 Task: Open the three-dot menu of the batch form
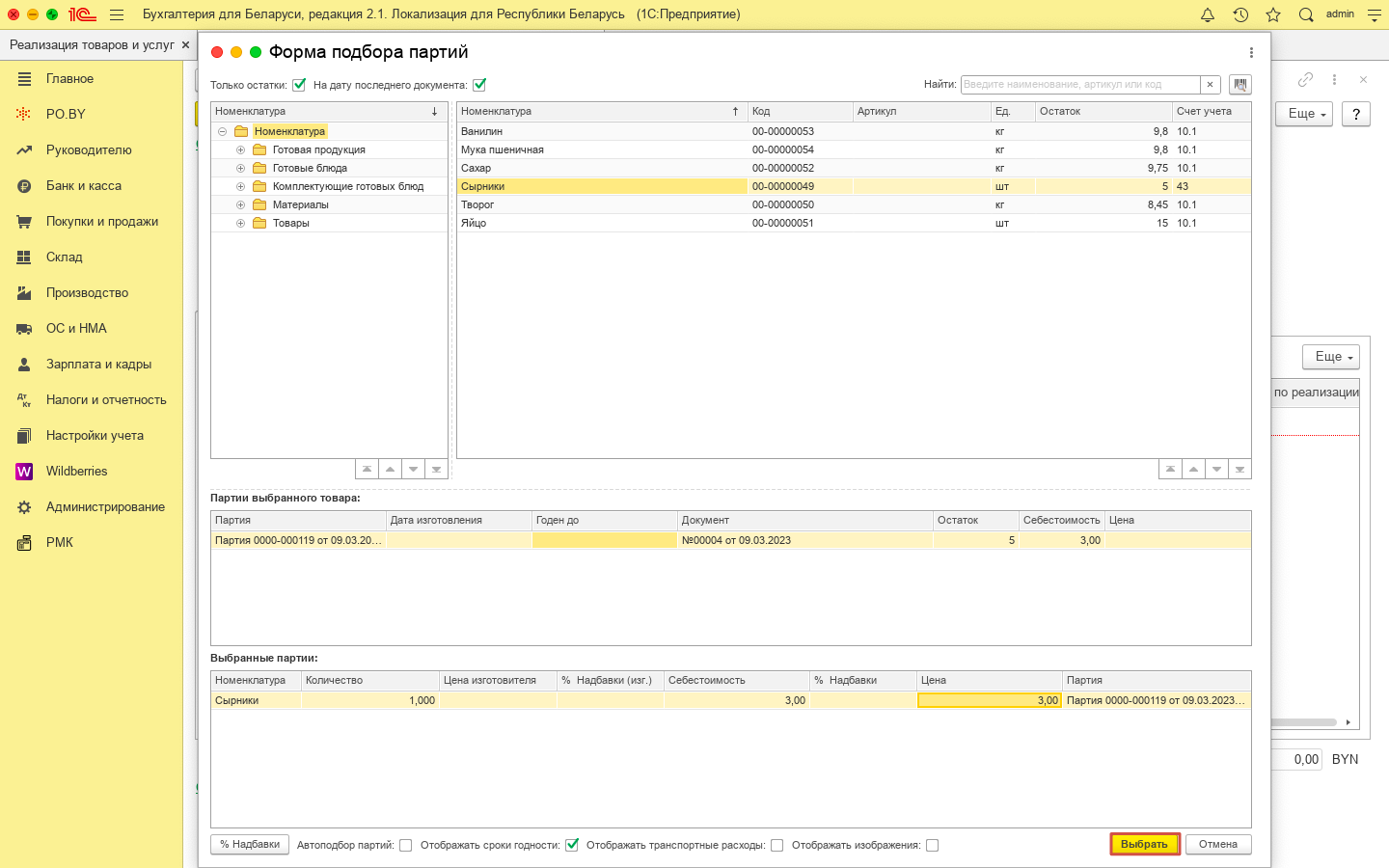coord(1251,53)
